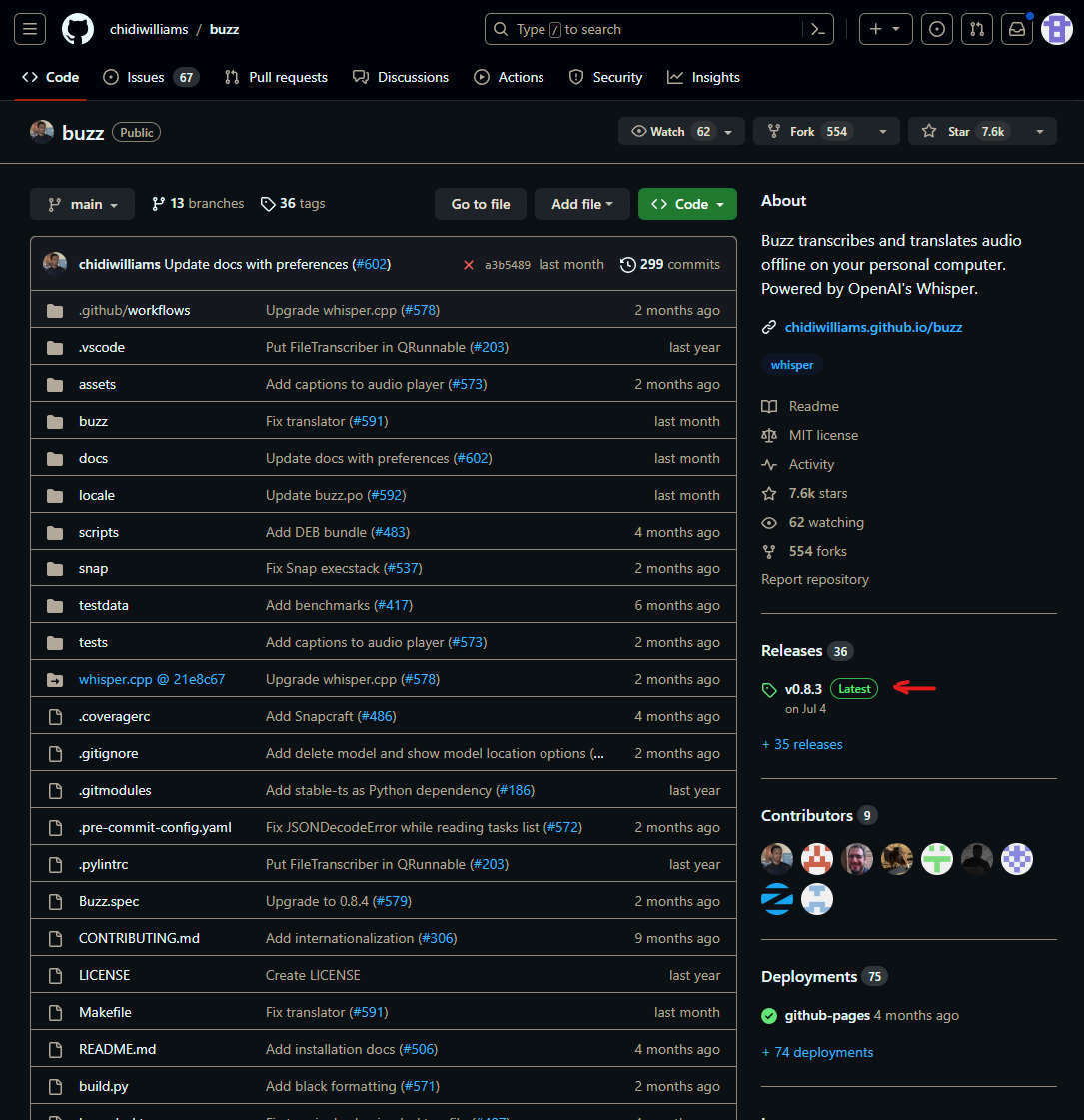The width and height of the screenshot is (1084, 1120).
Task: Open the hamburger navigation menu
Action: click(x=30, y=29)
